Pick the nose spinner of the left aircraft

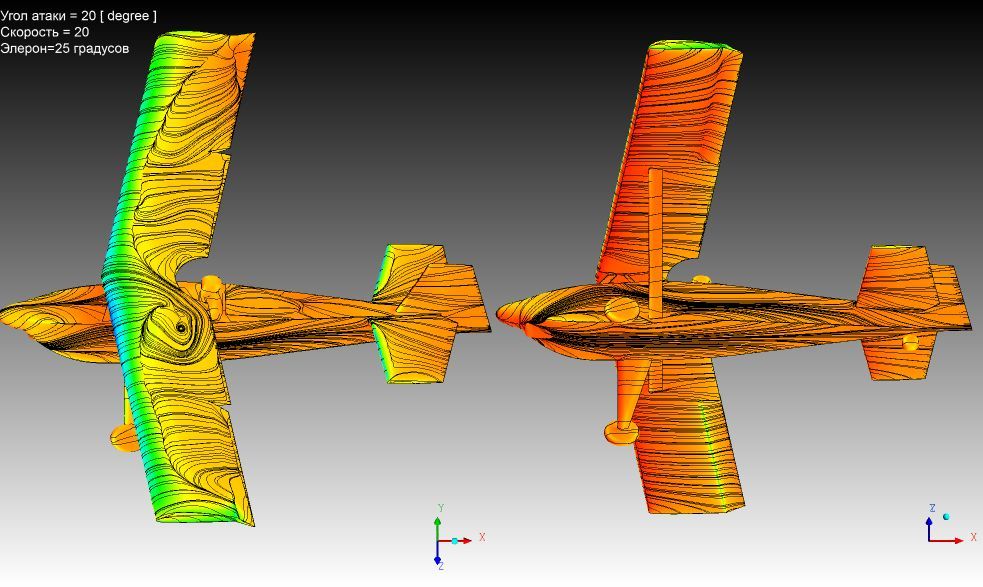click(12, 308)
